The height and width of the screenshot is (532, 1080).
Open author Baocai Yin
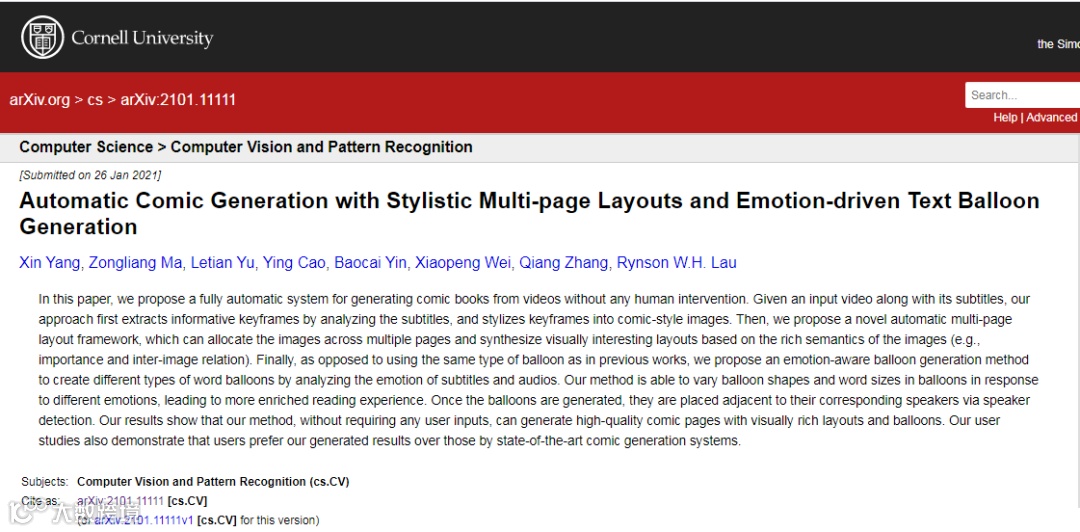click(371, 263)
